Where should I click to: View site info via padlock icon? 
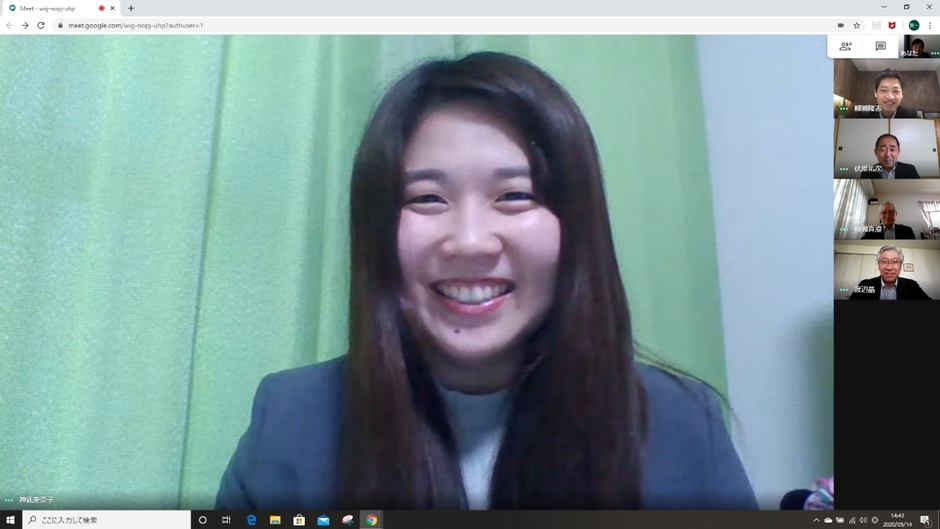pos(60,25)
